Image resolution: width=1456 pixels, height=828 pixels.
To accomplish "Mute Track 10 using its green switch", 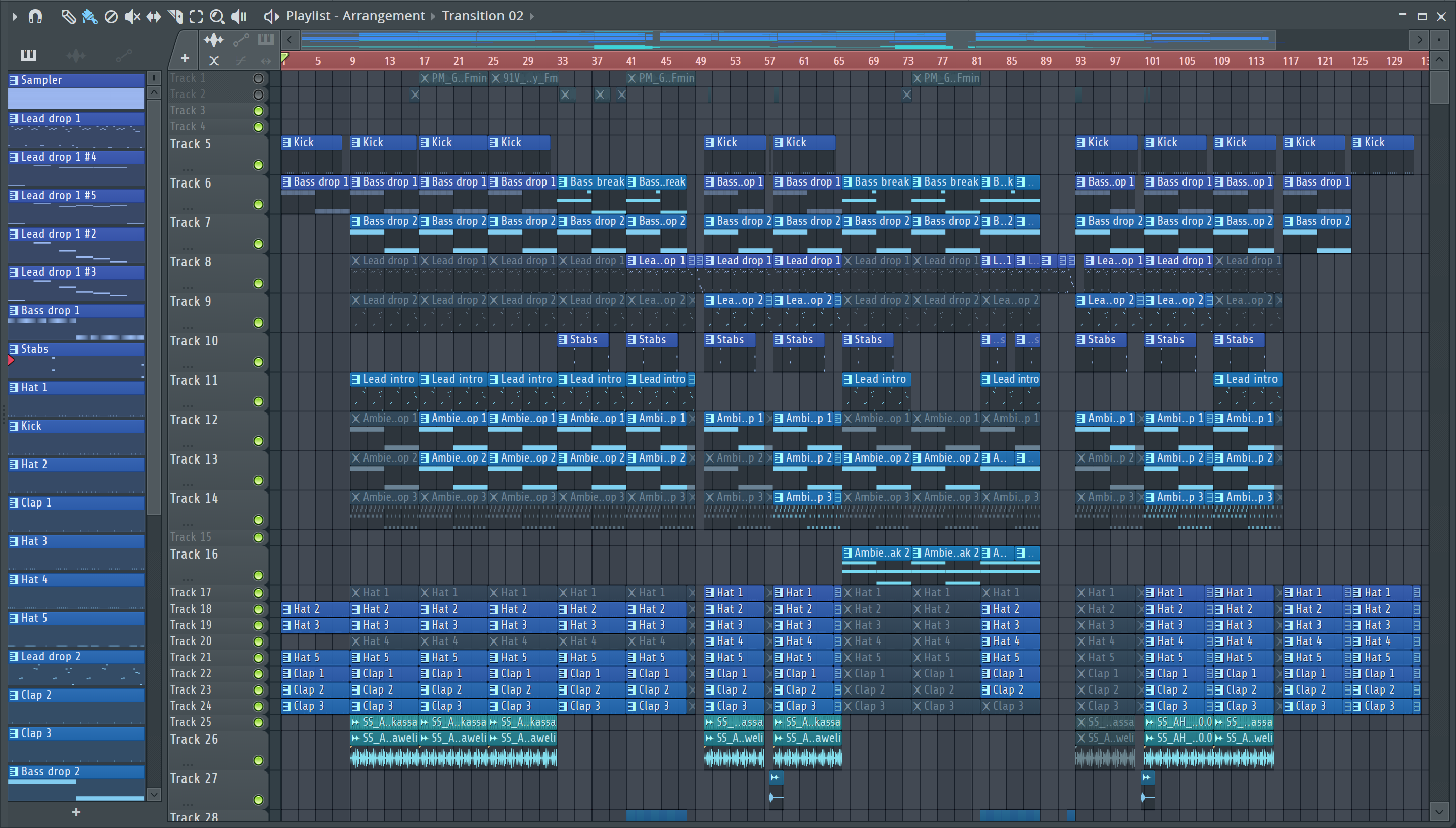I will [x=258, y=362].
